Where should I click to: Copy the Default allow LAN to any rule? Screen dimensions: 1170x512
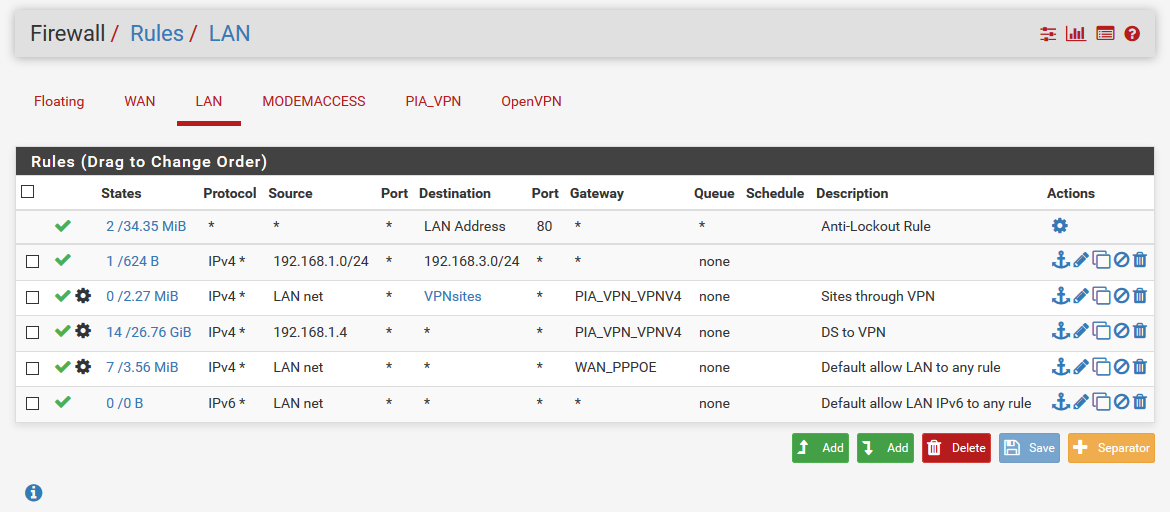1101,366
